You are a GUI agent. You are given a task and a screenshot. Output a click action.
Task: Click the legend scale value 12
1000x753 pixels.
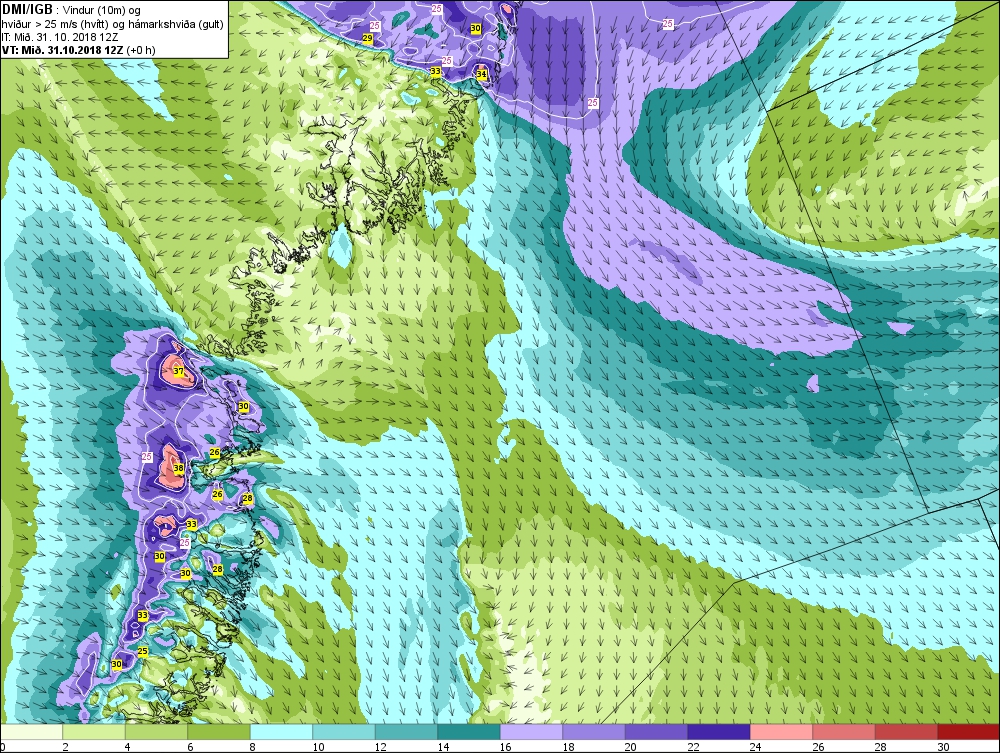381,747
